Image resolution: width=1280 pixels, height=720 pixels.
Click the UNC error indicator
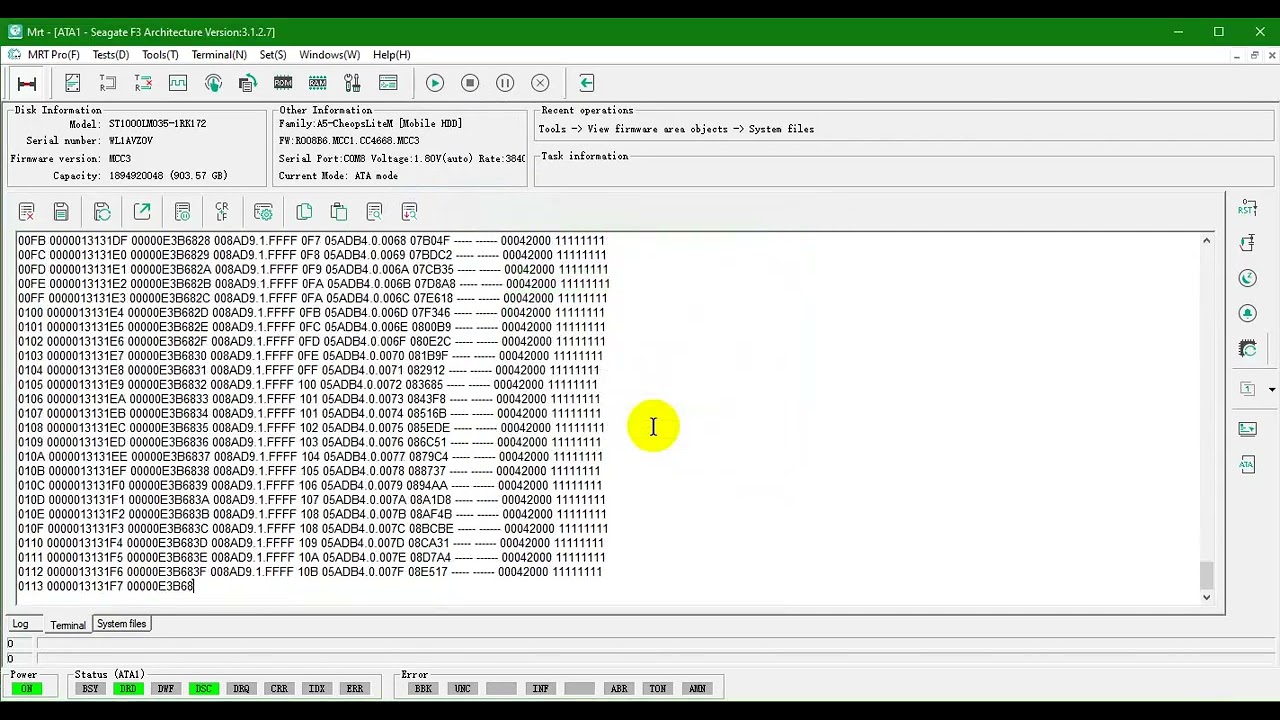[x=462, y=688]
